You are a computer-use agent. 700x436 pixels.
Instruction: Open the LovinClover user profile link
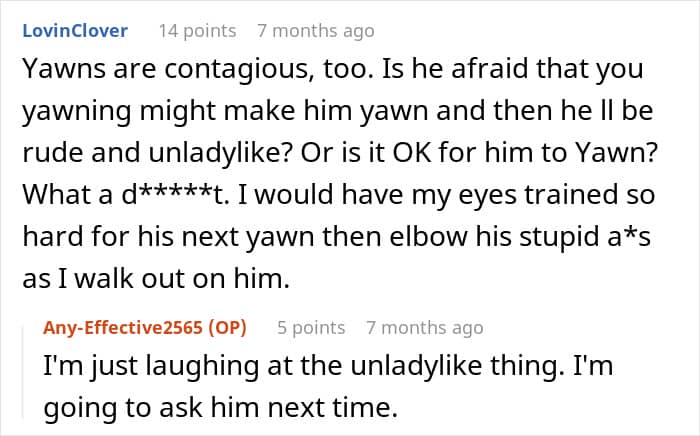75,31
